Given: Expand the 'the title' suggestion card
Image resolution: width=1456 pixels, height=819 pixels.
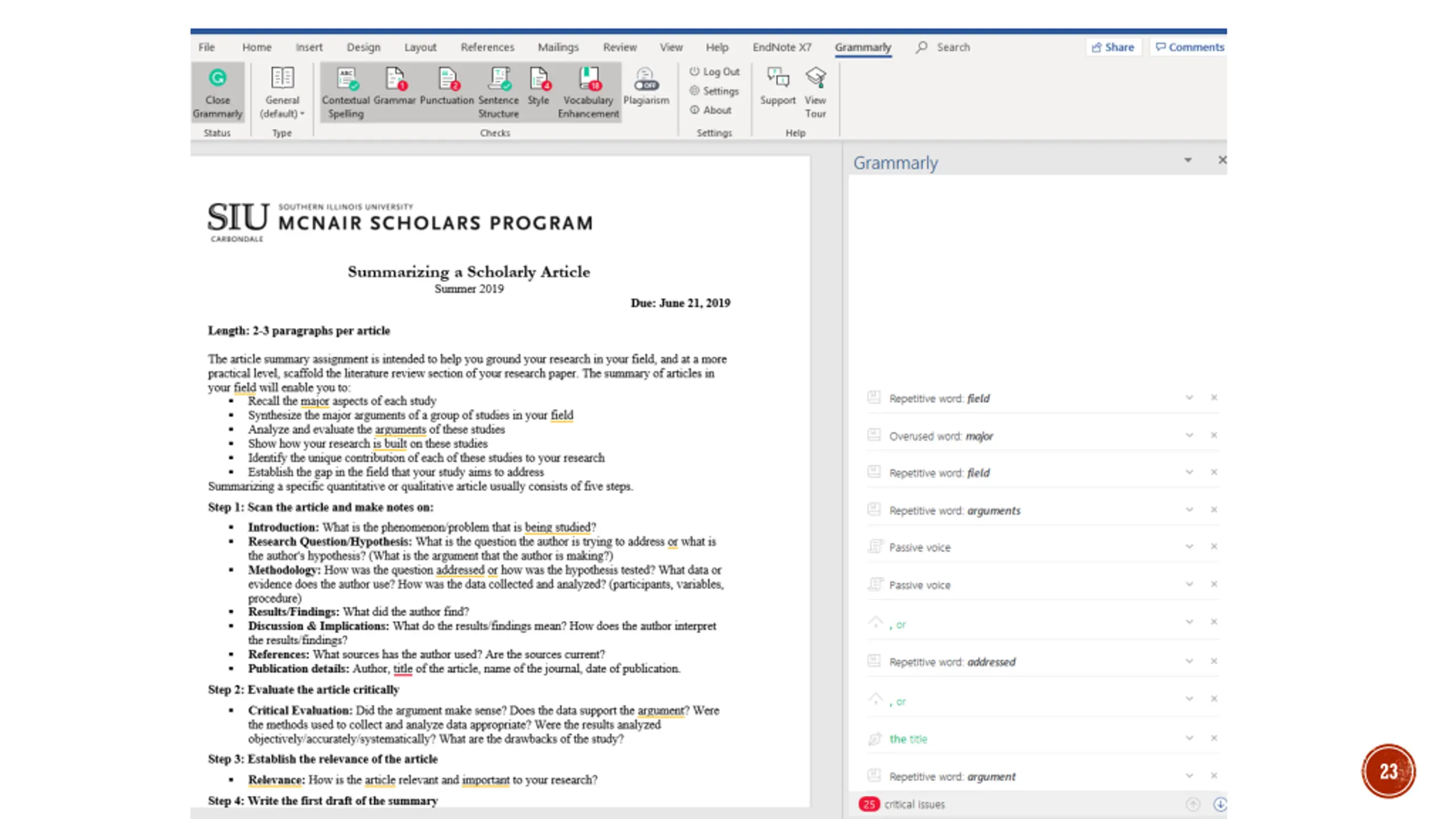Looking at the screenshot, I should [x=1189, y=738].
